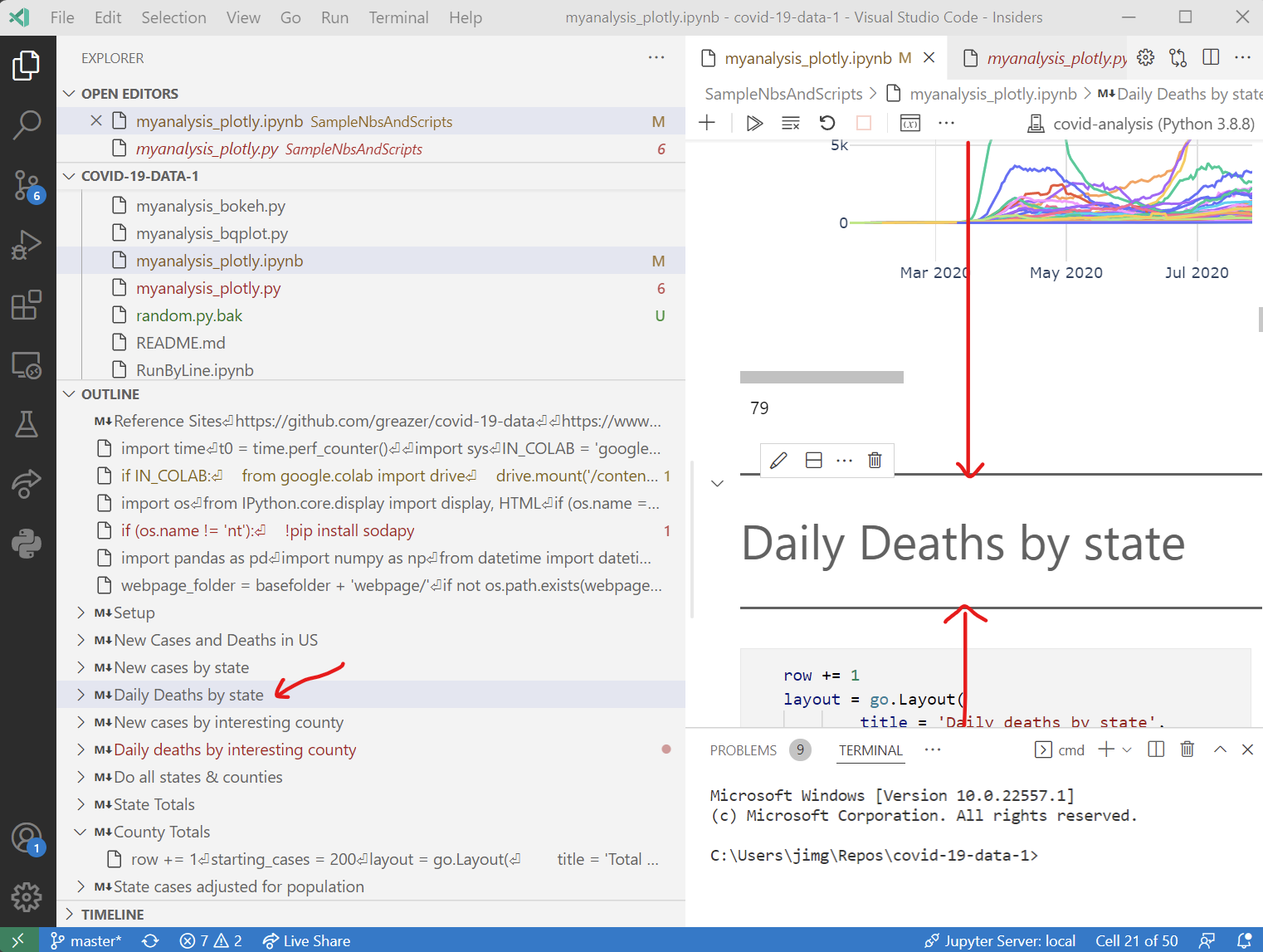The width and height of the screenshot is (1263, 952).
Task: Open the Run and Debug view
Action: (x=27, y=246)
